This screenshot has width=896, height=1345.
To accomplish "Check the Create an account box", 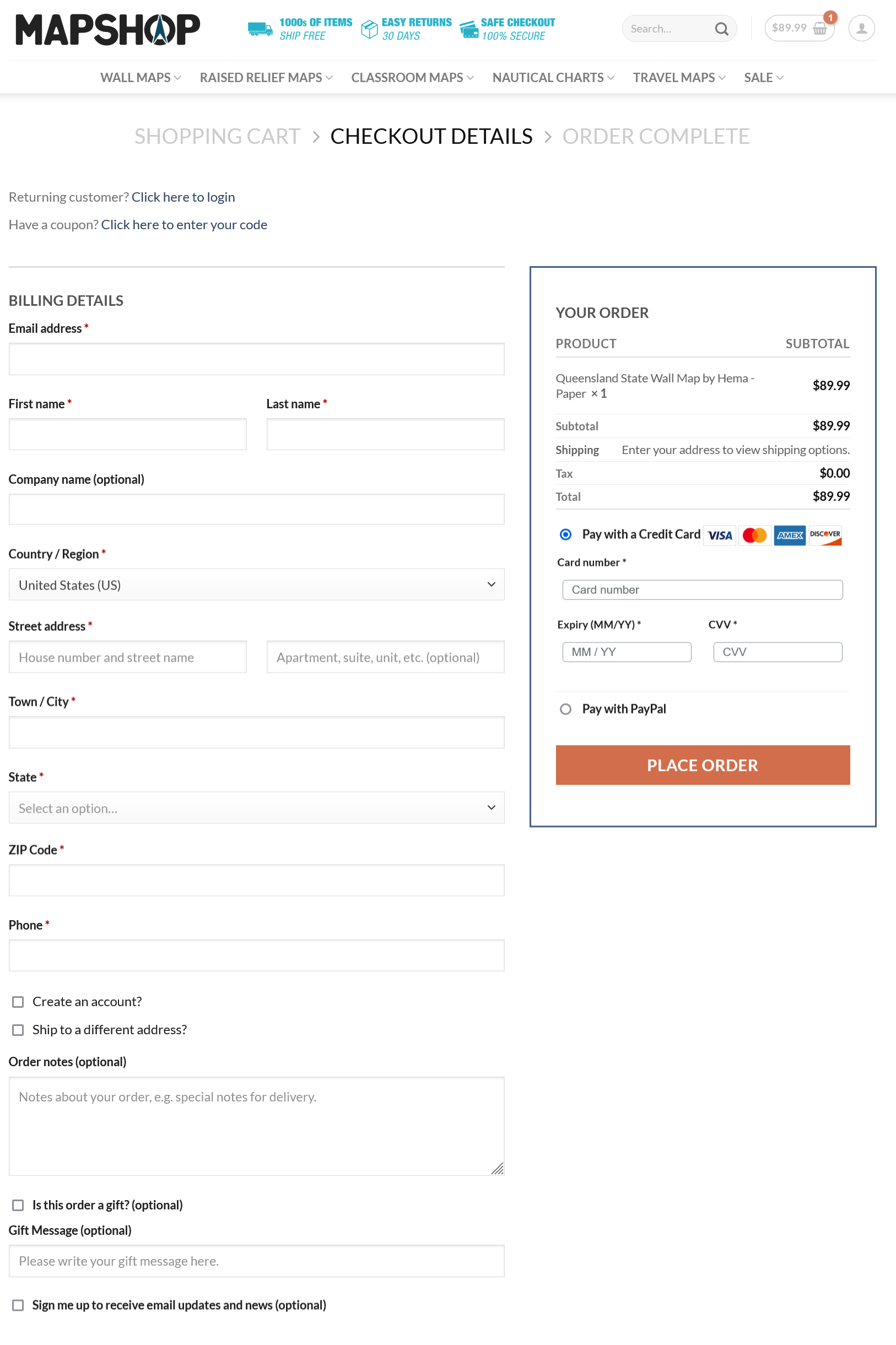I will tap(18, 1002).
